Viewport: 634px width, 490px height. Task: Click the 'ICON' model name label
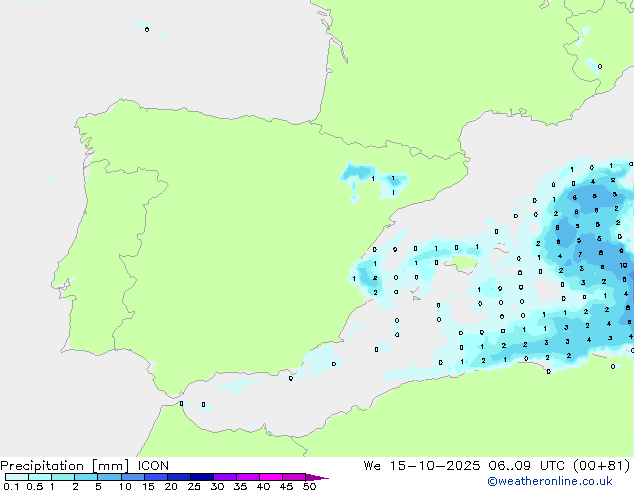pos(153,466)
